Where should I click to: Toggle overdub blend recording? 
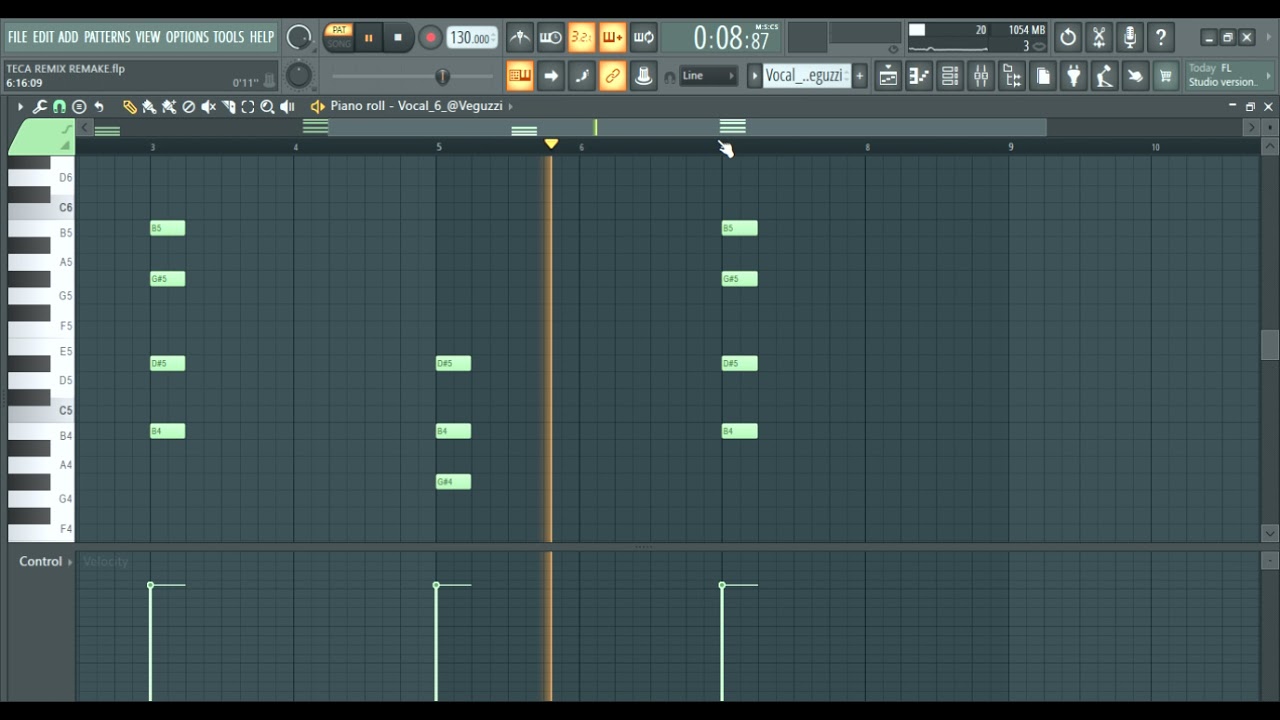click(613, 38)
